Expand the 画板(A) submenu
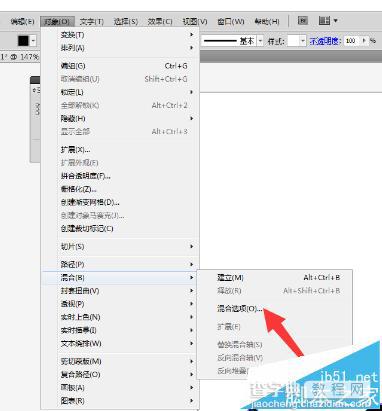 (x=120, y=388)
